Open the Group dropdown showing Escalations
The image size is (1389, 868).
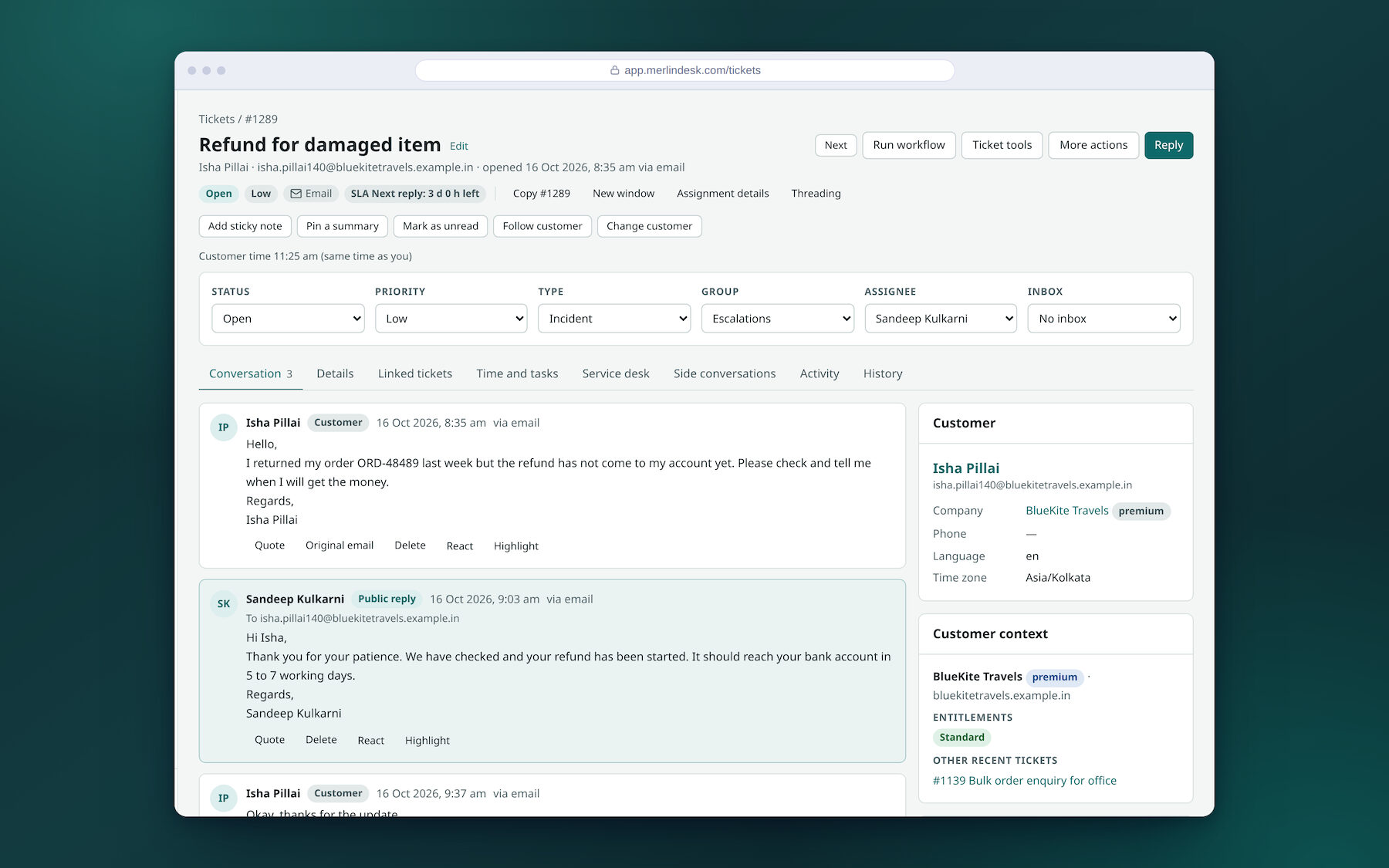click(x=777, y=319)
